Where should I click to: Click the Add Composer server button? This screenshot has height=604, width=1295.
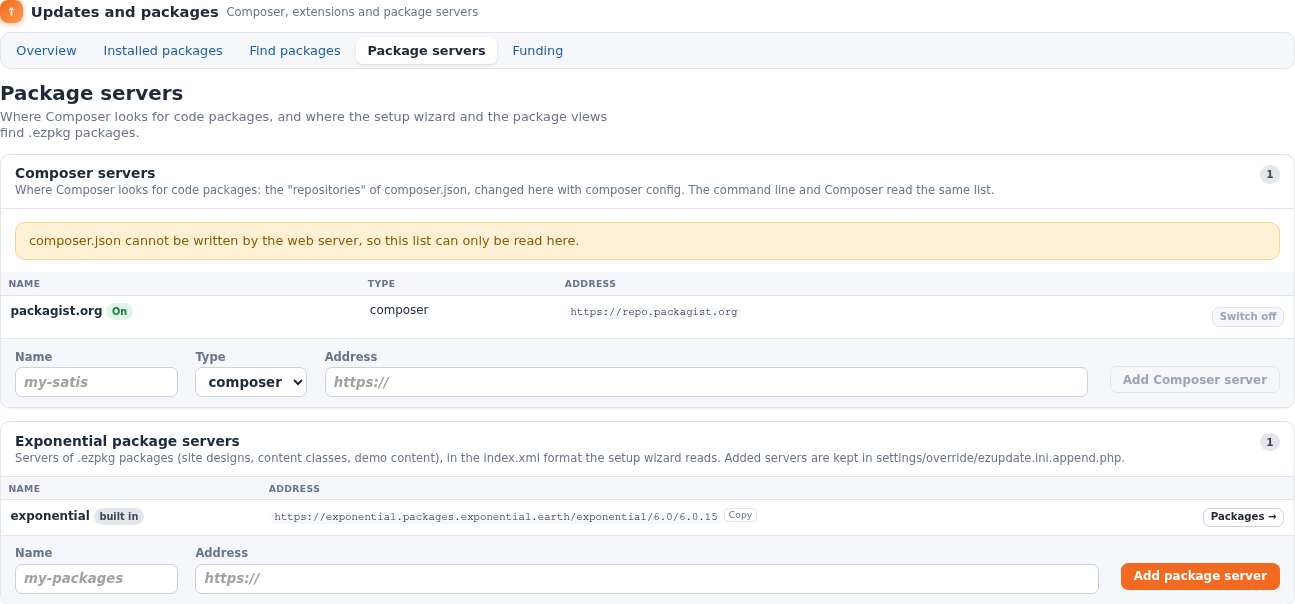pos(1195,380)
